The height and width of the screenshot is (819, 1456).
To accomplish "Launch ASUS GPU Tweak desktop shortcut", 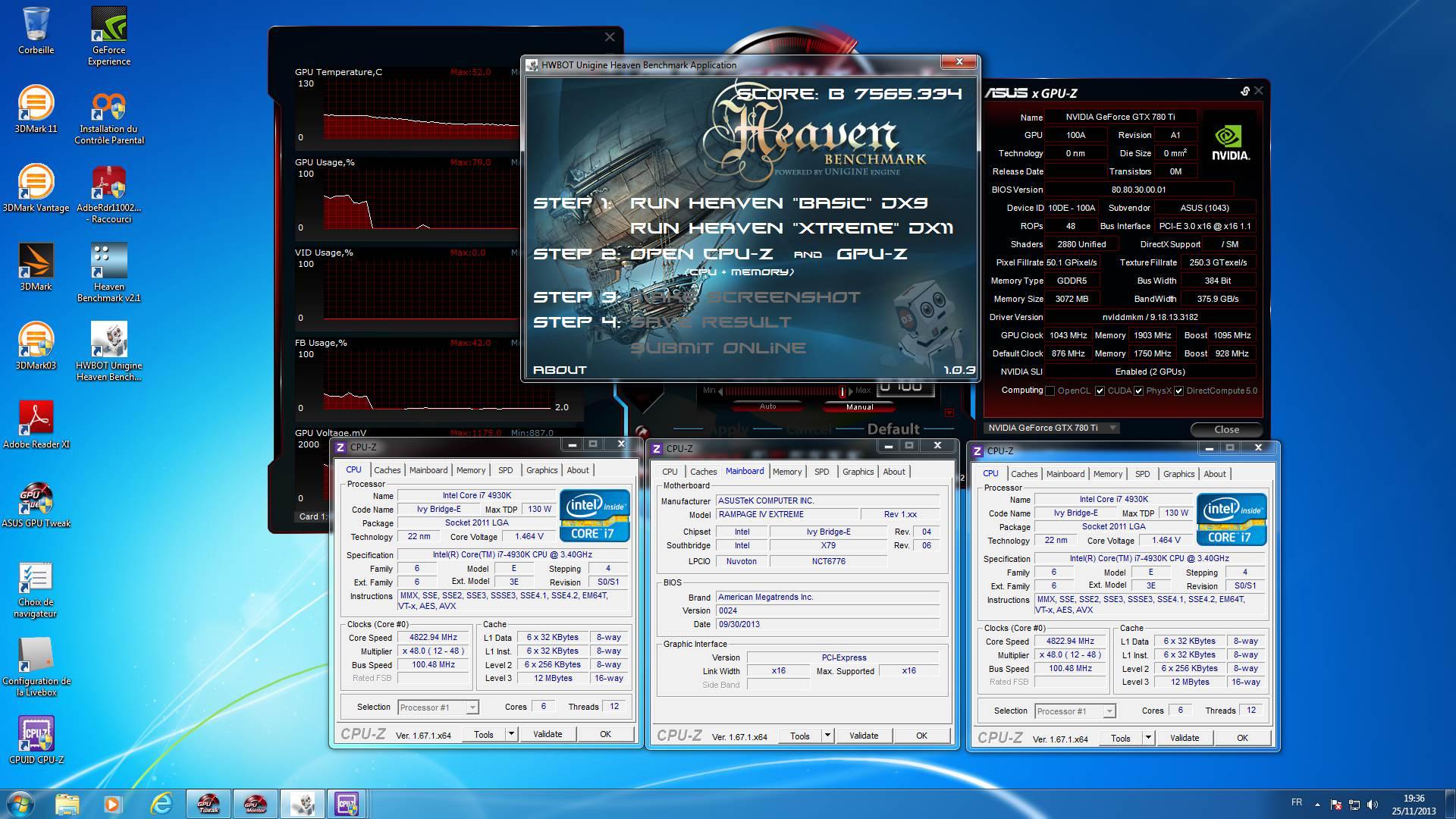I will (x=36, y=504).
